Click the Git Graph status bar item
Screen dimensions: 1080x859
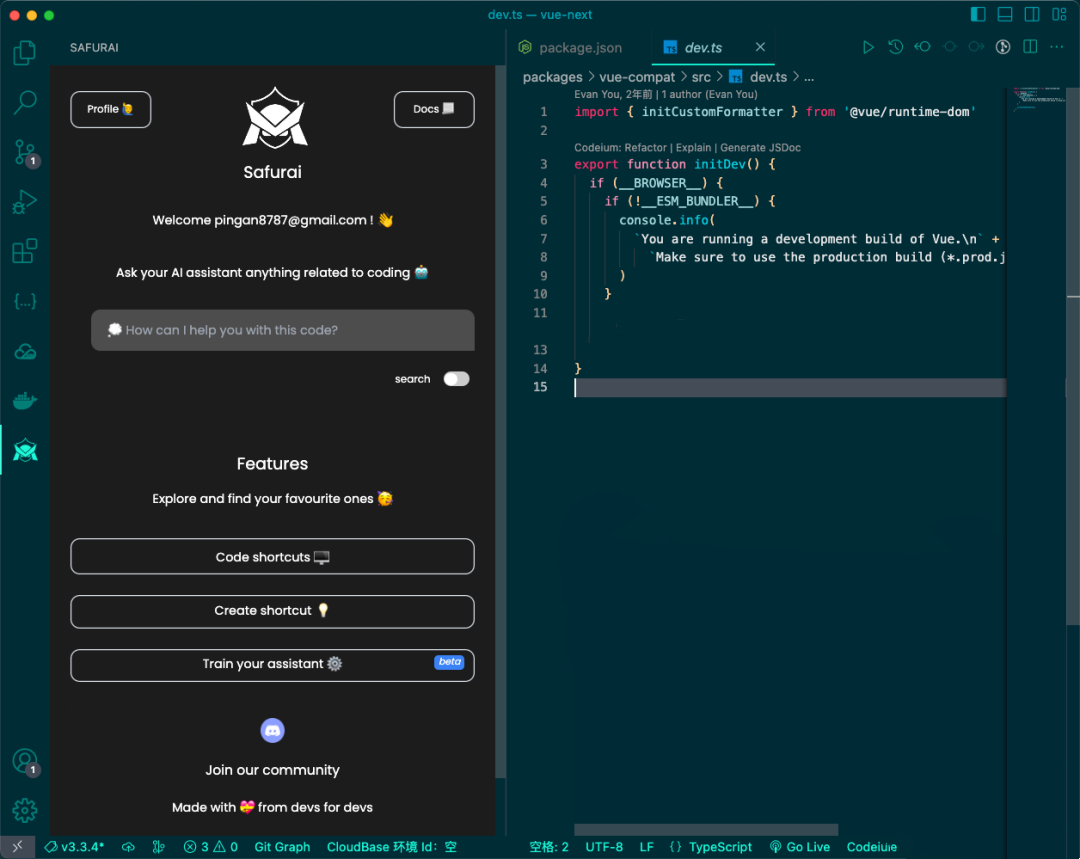282,847
